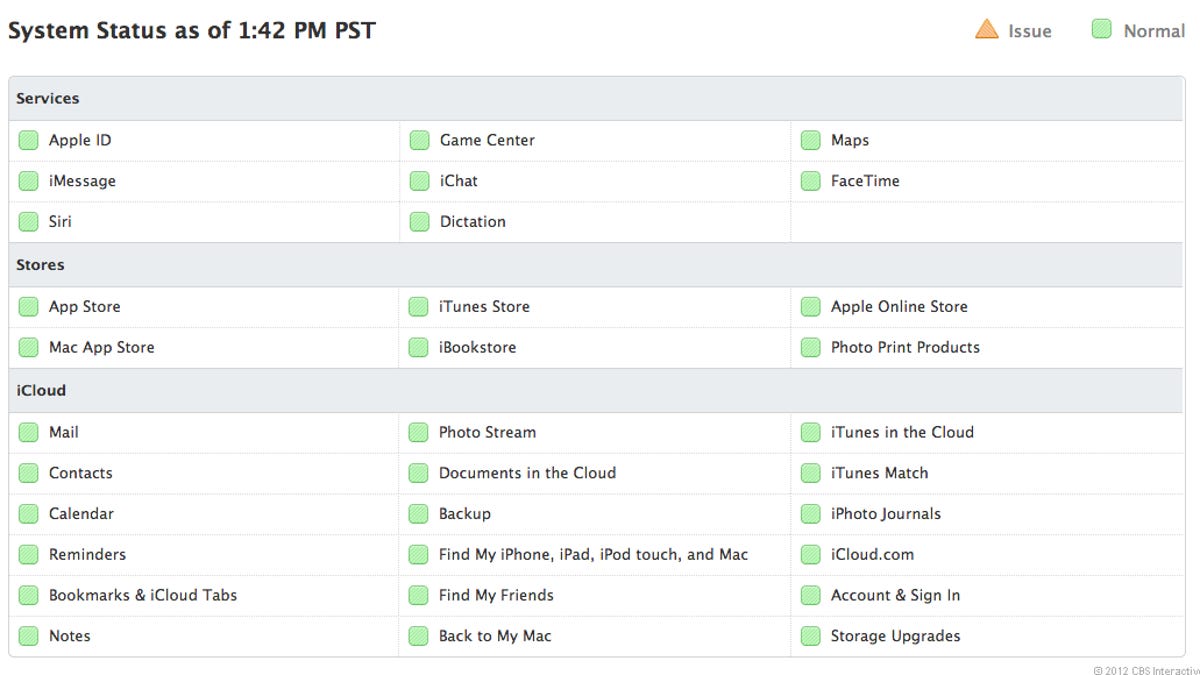
Task: Click the iCloud section header
Action: [x=41, y=391]
